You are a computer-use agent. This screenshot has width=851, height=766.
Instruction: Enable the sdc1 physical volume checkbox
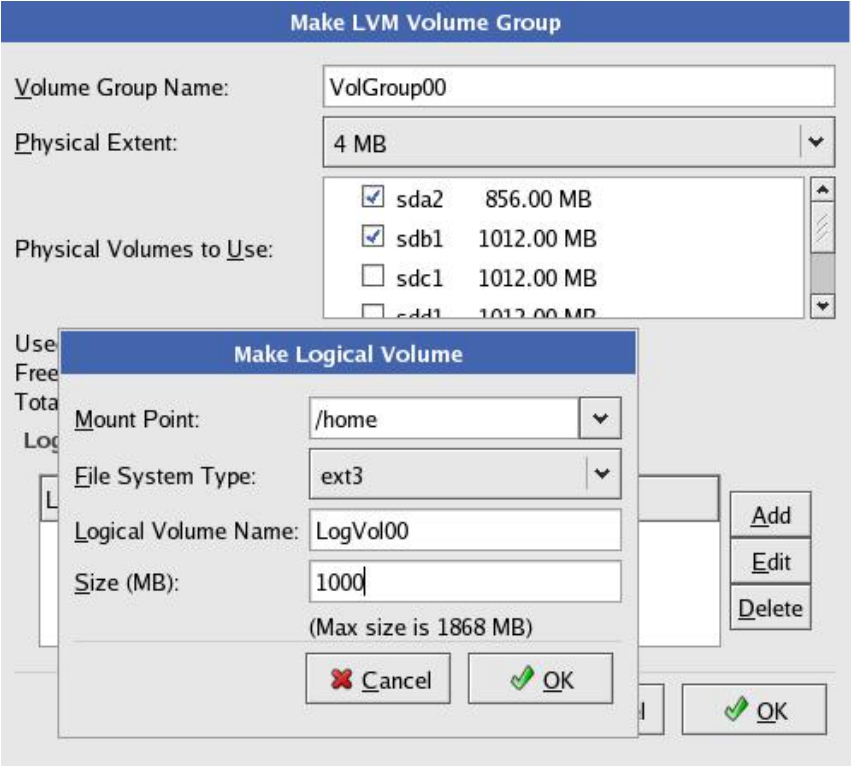point(373,278)
